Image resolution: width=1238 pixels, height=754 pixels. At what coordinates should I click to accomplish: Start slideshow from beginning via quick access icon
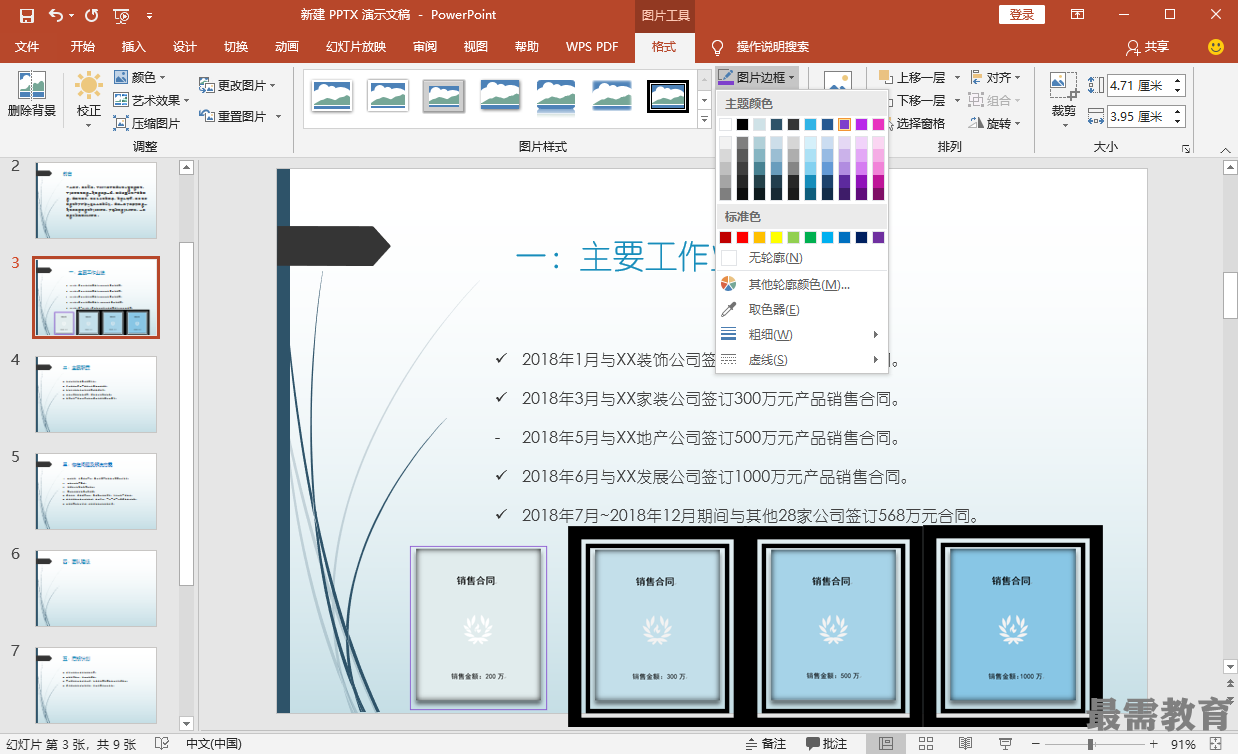pyautogui.click(x=121, y=15)
